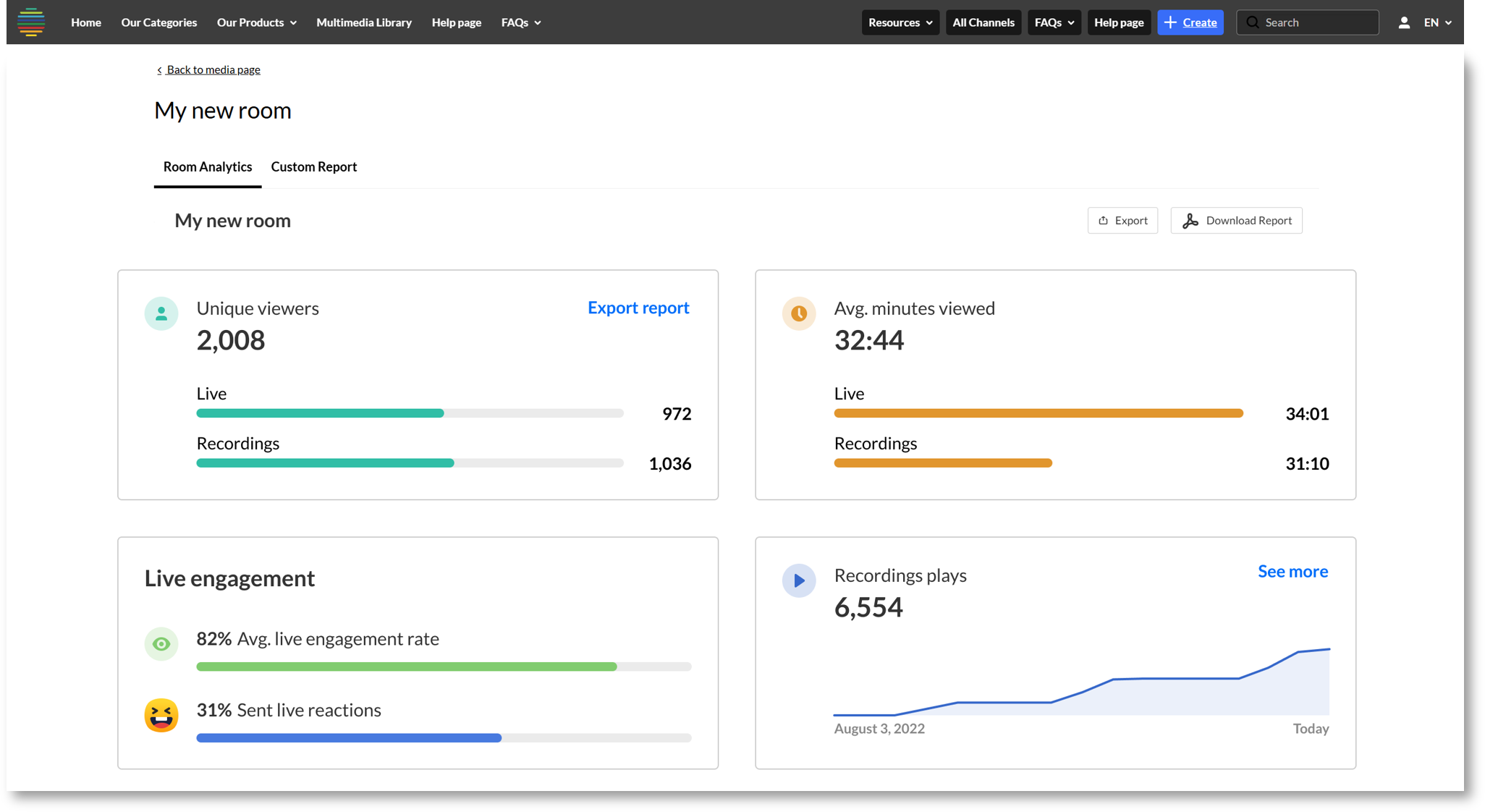Click the Avg. minutes viewed clock icon
The image size is (1485, 812).
798,313
